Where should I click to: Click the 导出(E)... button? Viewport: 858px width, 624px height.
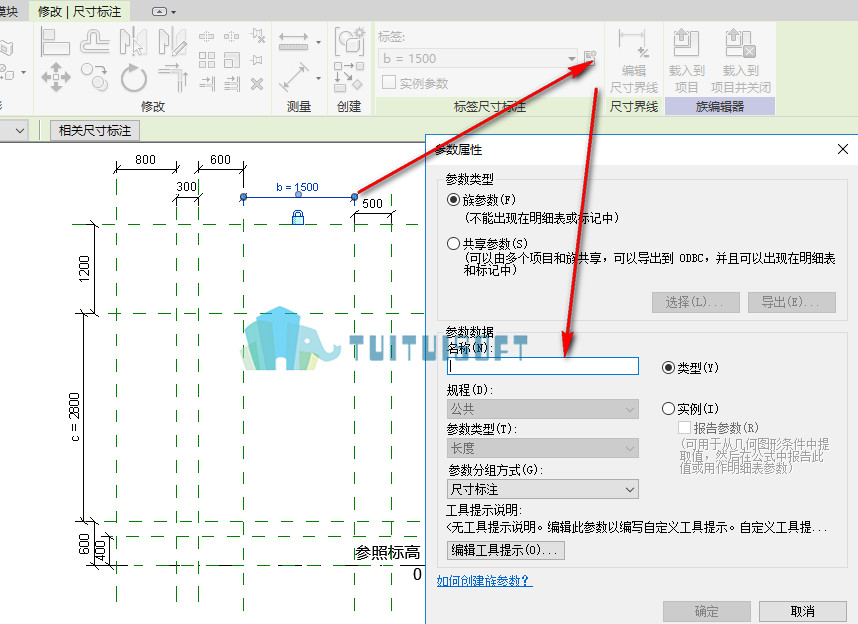[792, 302]
